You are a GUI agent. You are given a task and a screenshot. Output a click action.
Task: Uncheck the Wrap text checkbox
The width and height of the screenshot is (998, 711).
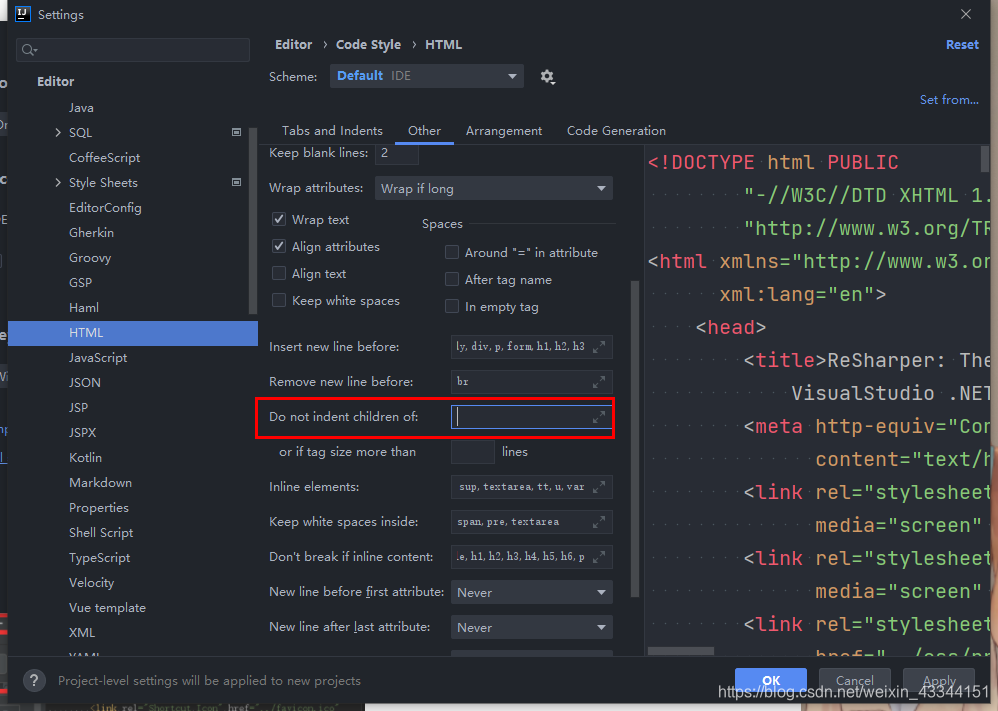[279, 220]
